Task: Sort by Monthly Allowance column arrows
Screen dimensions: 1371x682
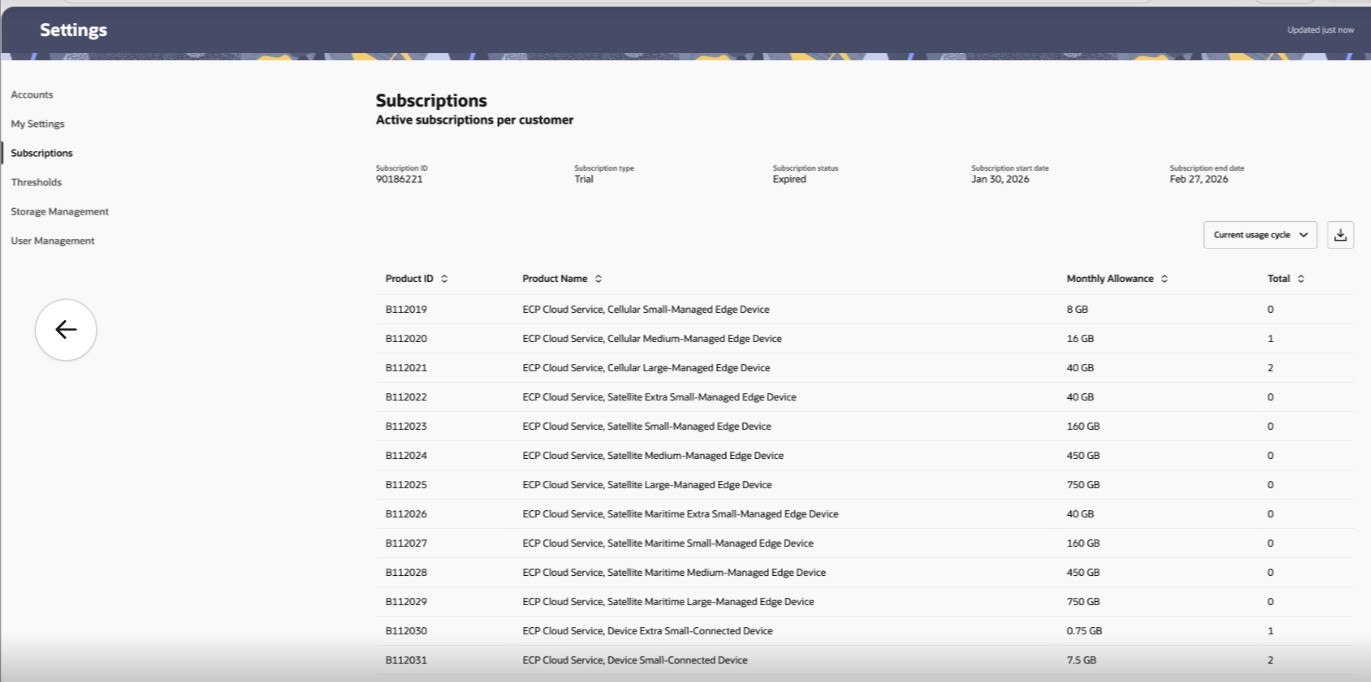Action: (1164, 279)
